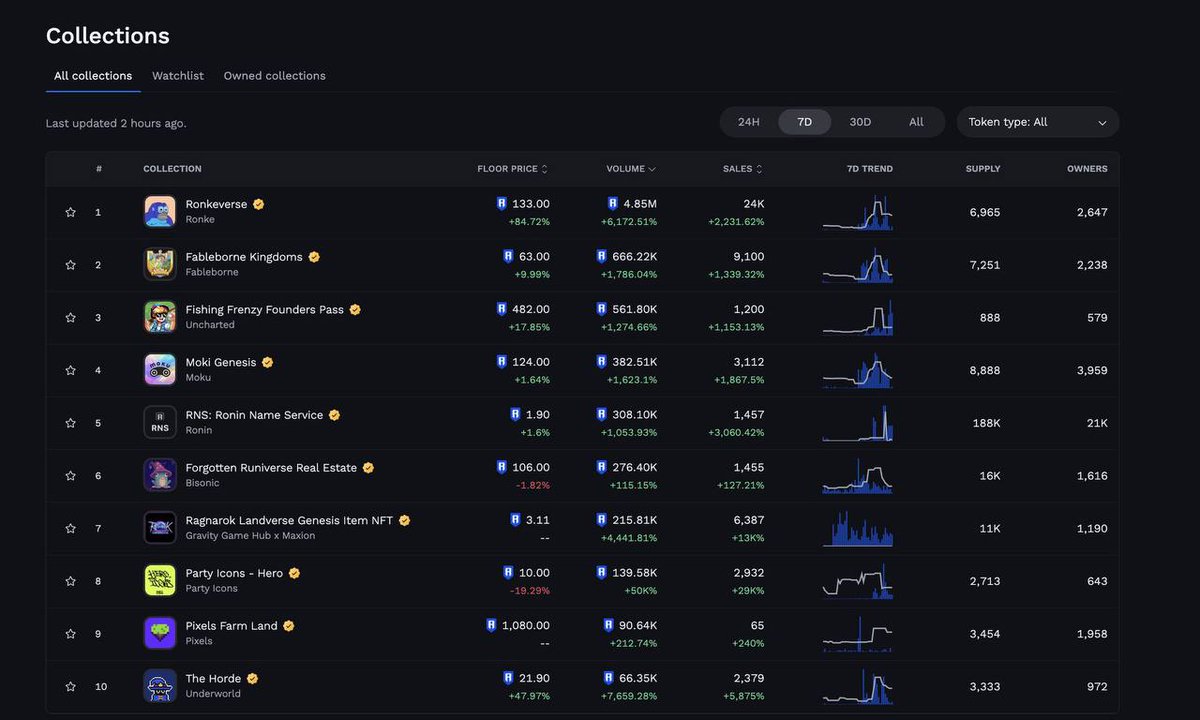The height and width of the screenshot is (720, 1200).
Task: Click verified badge beside Fishing Frenzy Founders Pass
Action: point(355,310)
